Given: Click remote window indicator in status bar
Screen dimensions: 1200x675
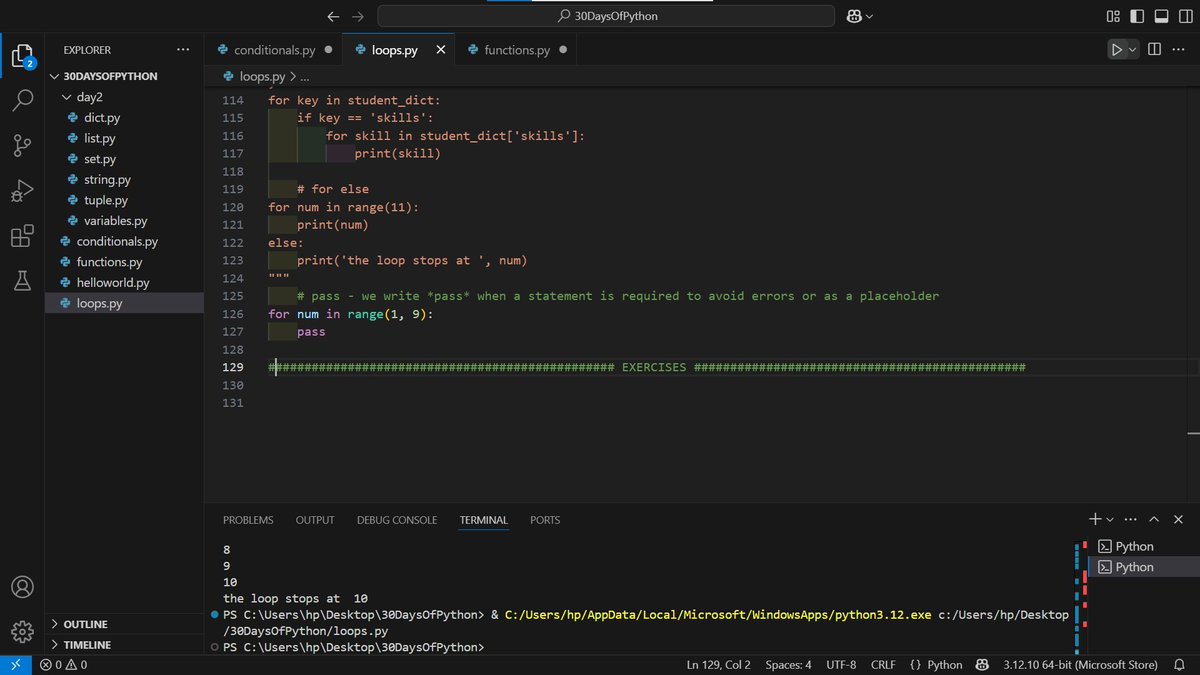Looking at the screenshot, I should click(x=16, y=665).
